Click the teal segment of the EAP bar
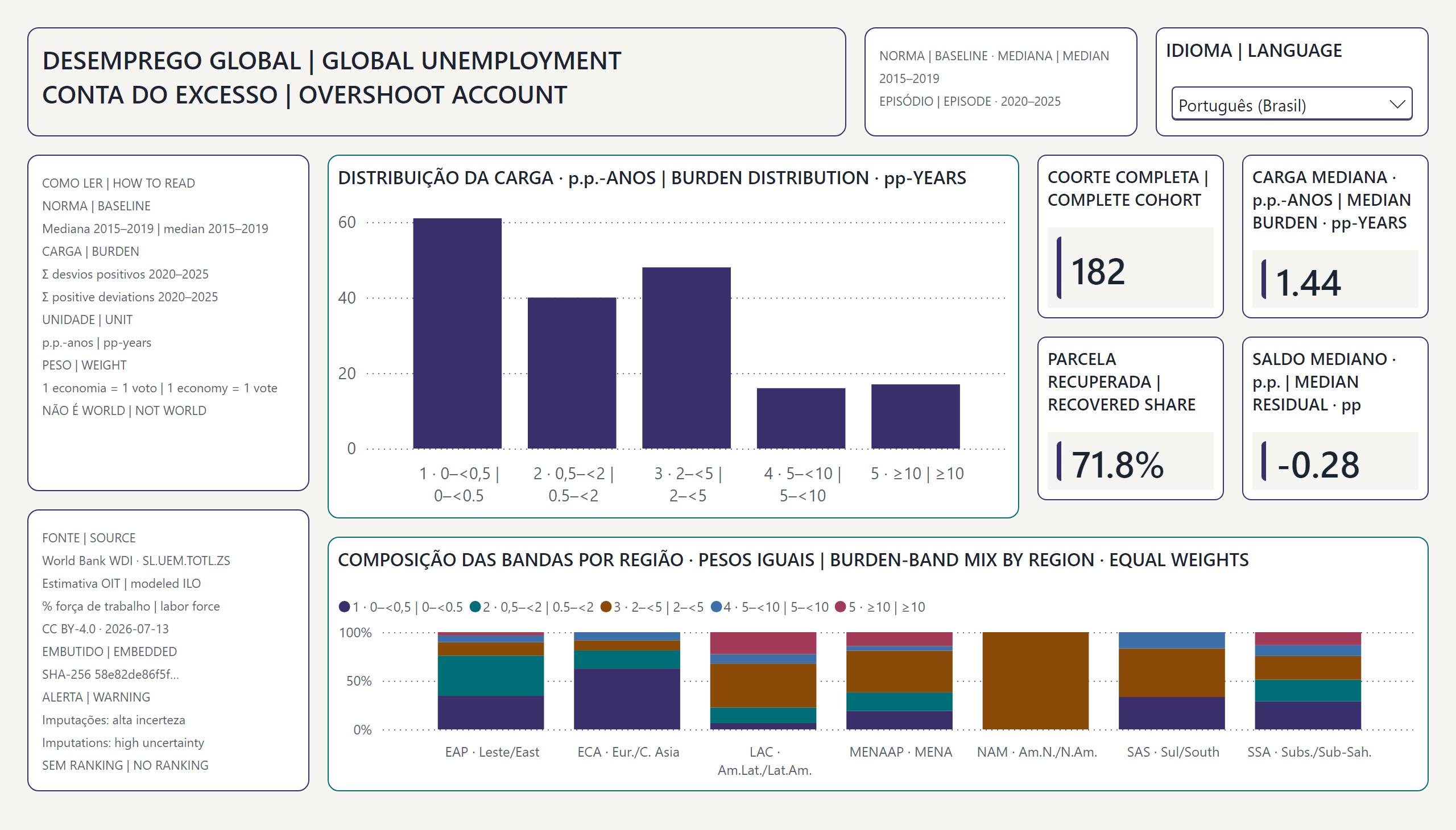1456x830 pixels. (x=490, y=676)
